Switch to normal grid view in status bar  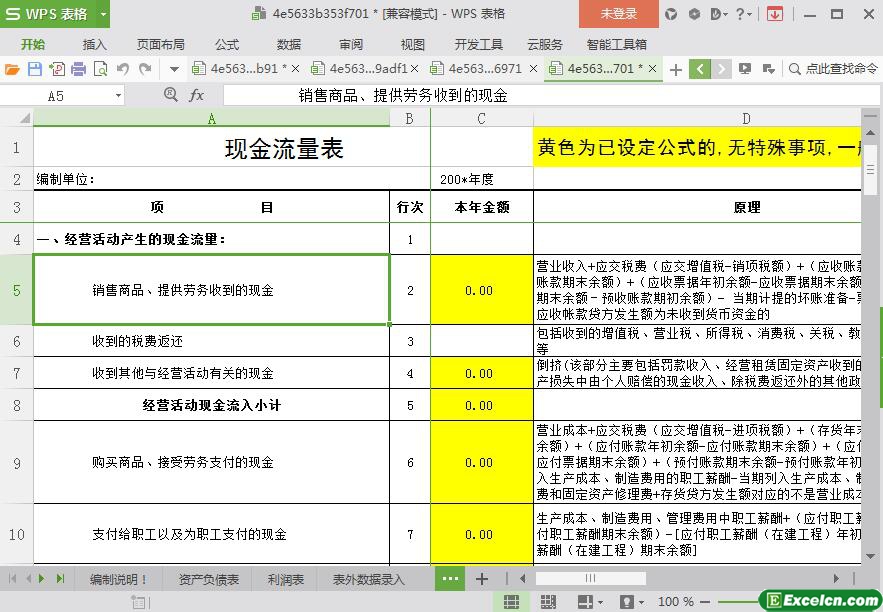pos(511,602)
